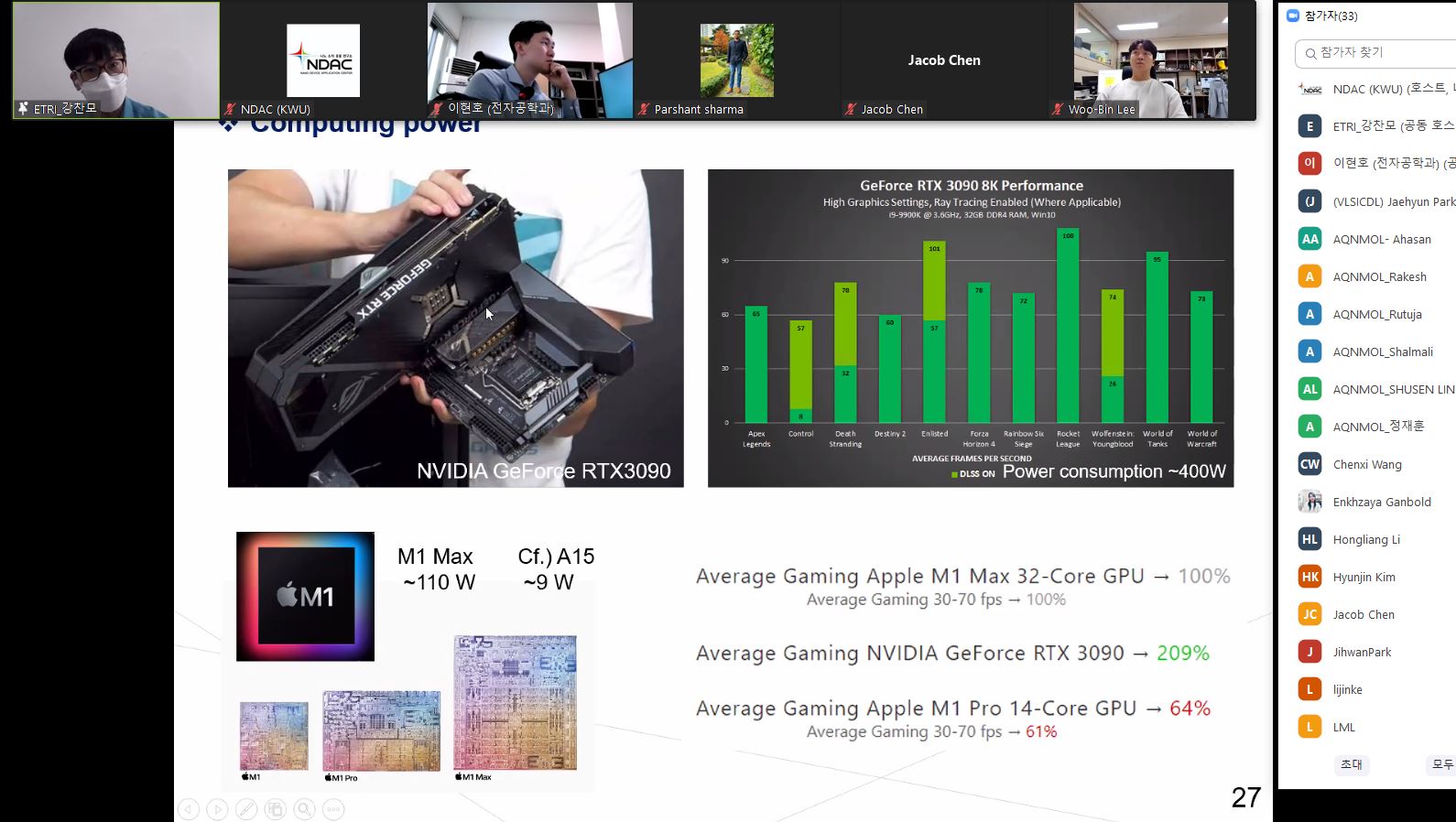The width and height of the screenshot is (1456, 822).
Task: Click the search magnifier in participant search box
Action: (x=1310, y=53)
